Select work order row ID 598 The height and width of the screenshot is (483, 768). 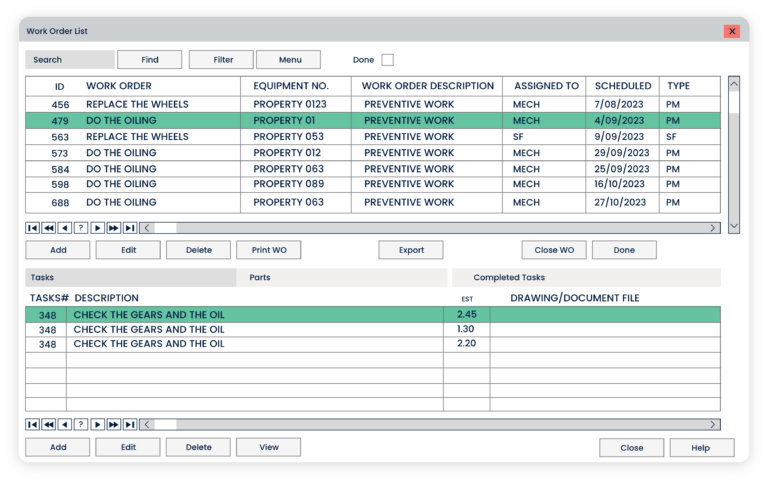click(373, 184)
